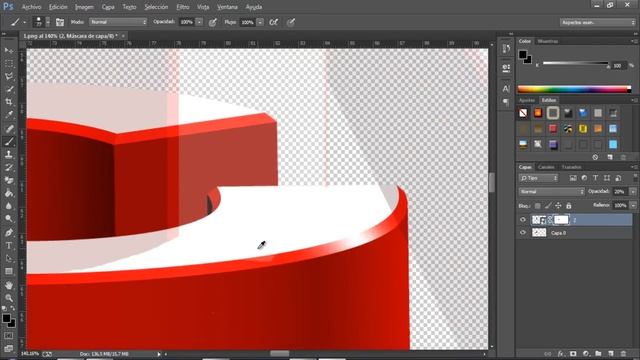Switch to the Canales tab
Image resolution: width=640 pixels, height=360 pixels.
coord(546,167)
